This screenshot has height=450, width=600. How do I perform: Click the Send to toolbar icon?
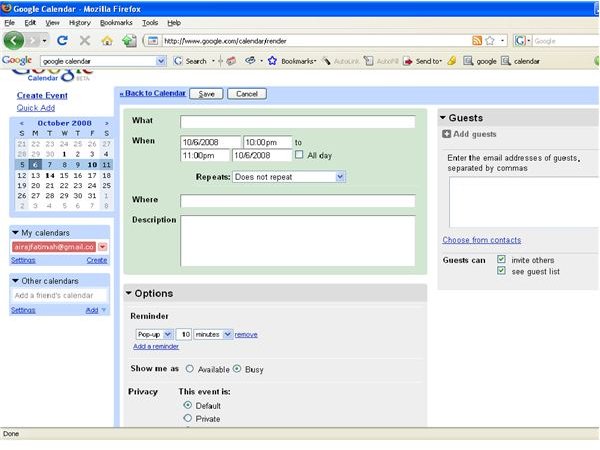coord(408,61)
